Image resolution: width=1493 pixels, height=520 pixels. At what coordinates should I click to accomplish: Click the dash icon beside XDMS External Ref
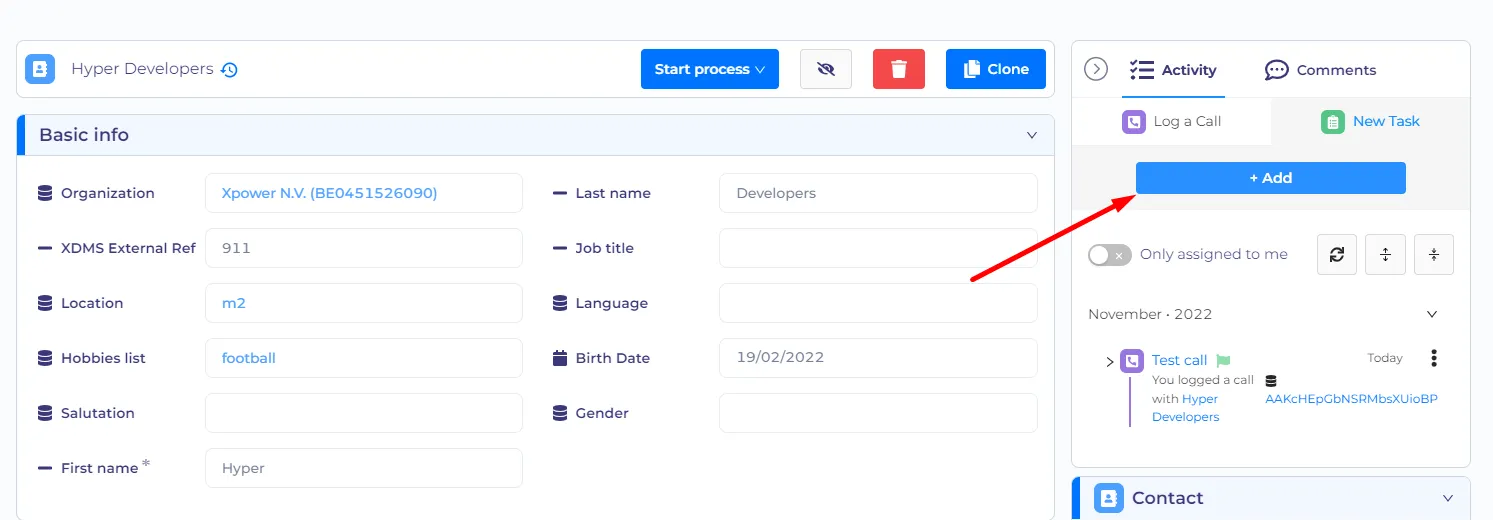[x=45, y=248]
